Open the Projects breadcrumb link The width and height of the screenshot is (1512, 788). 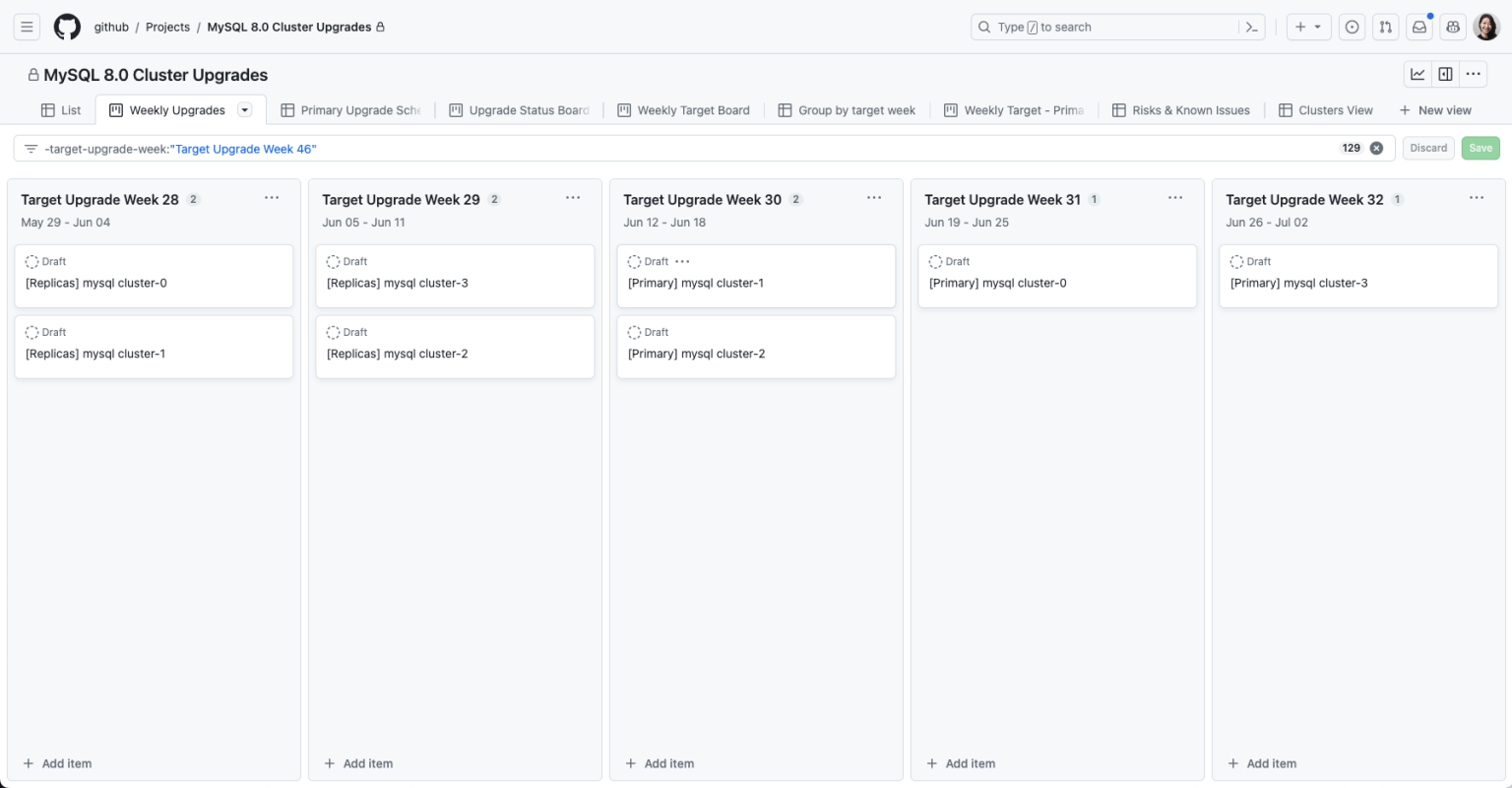coord(167,27)
